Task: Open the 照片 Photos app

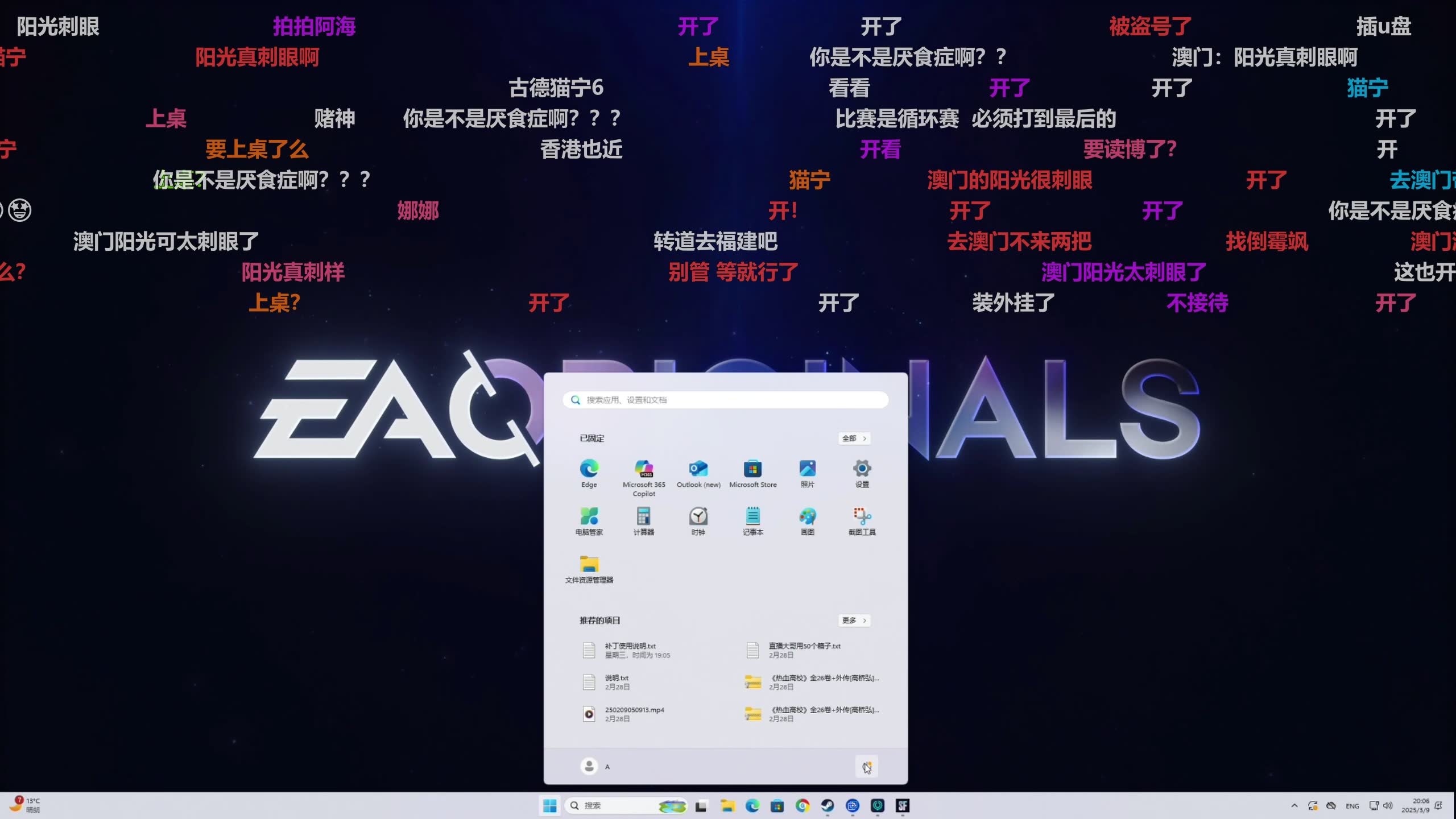Action: (807, 473)
